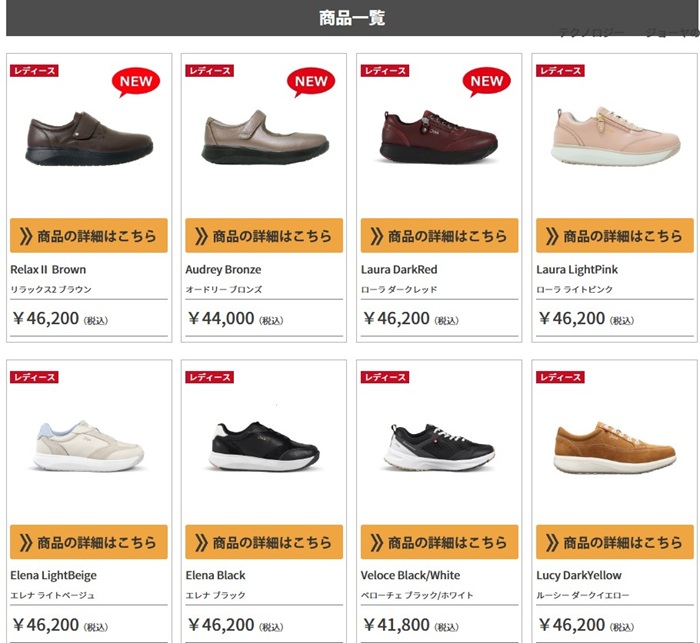Open details button for Laura LightPink
This screenshot has height=643, width=700.
[x=615, y=235]
